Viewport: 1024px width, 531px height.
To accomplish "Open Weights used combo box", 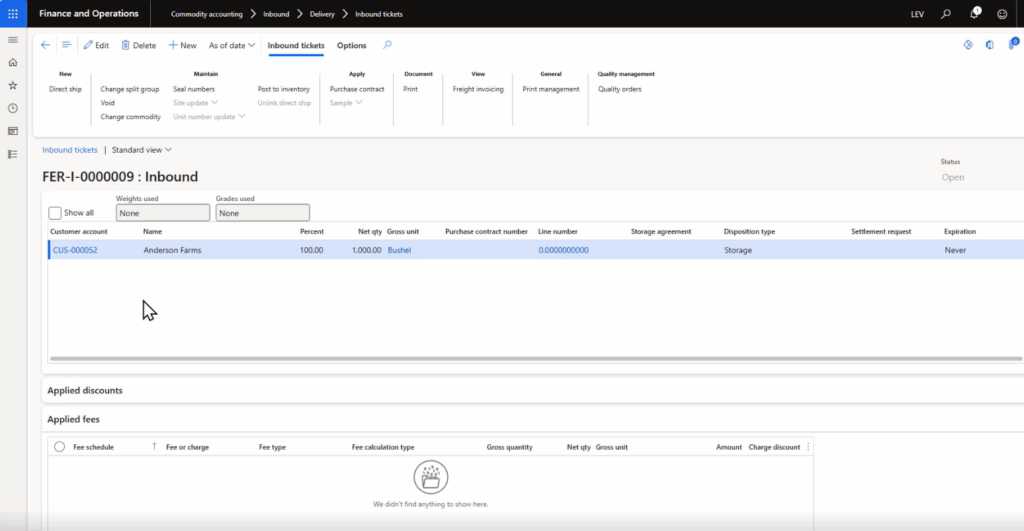I will pos(163,213).
